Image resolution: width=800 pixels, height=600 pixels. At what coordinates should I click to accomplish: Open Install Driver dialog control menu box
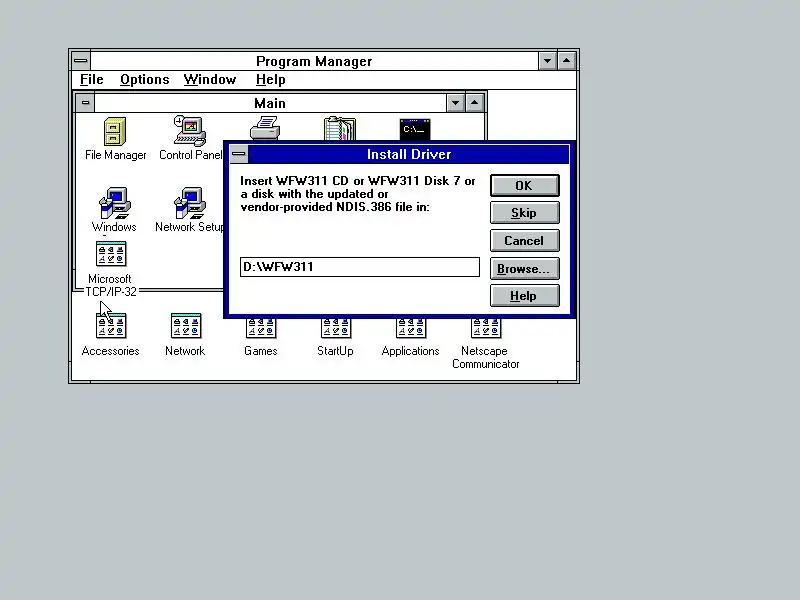[239, 154]
